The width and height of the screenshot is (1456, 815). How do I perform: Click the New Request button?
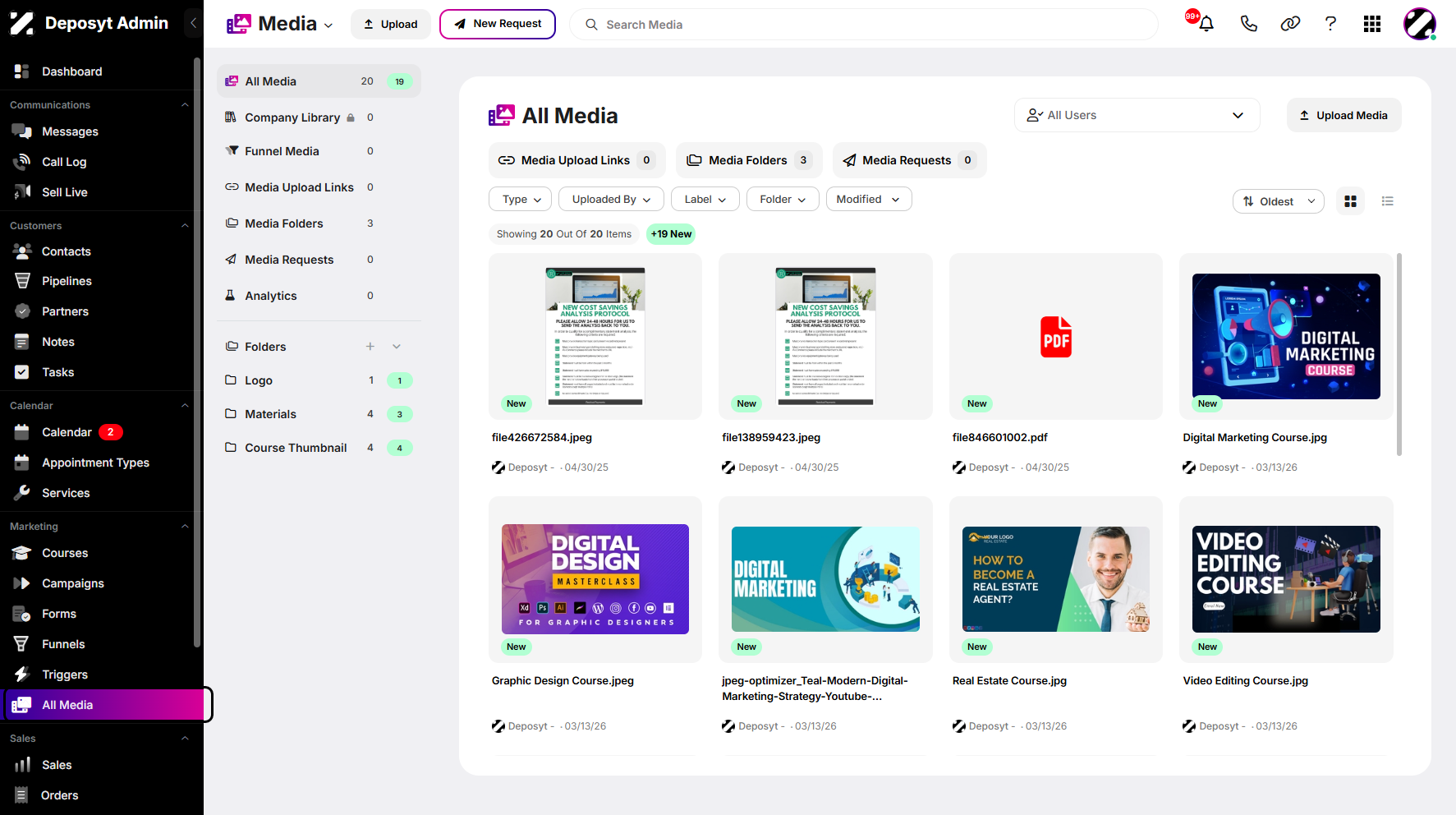coord(498,24)
